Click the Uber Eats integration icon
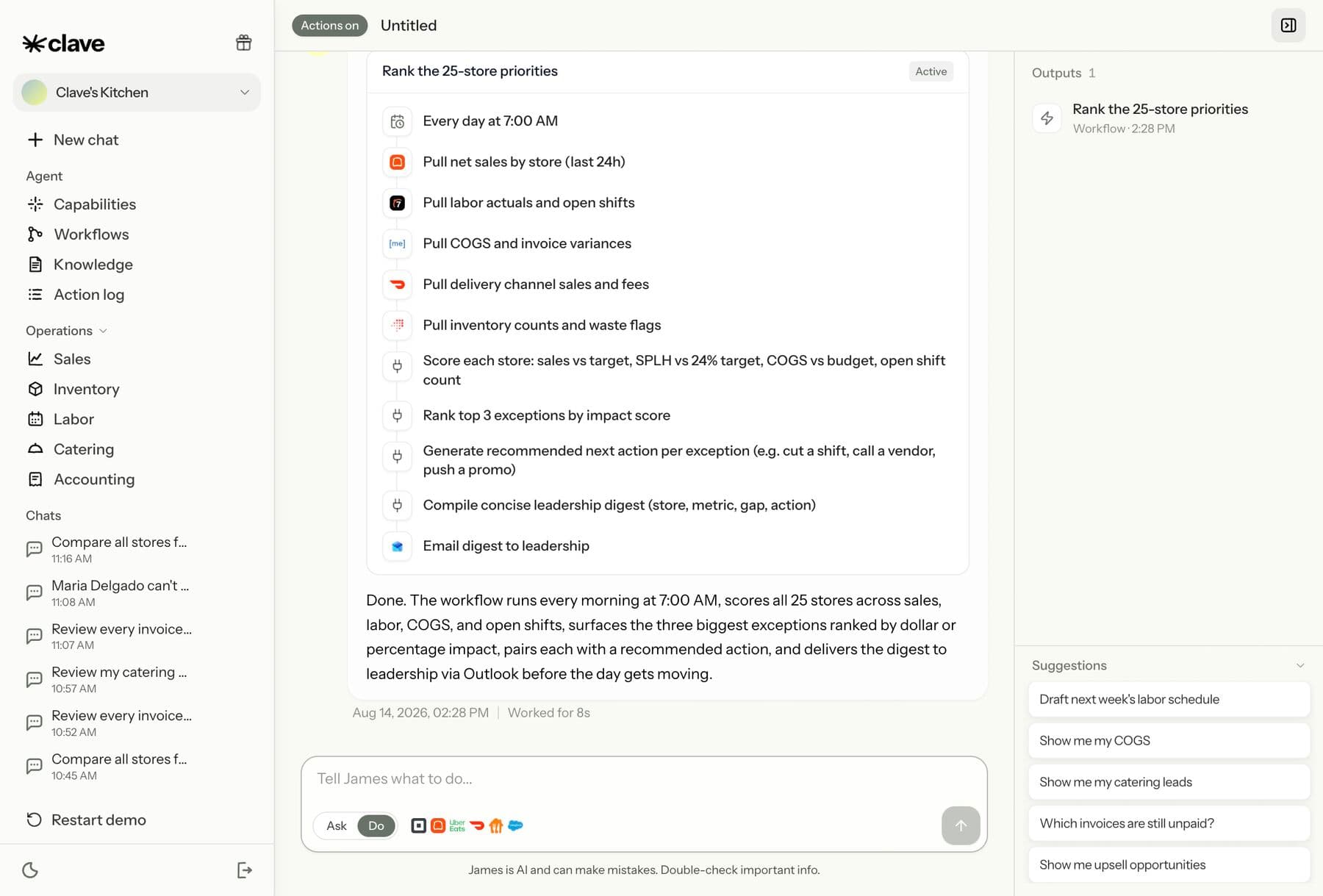The width and height of the screenshot is (1323, 896). (457, 825)
